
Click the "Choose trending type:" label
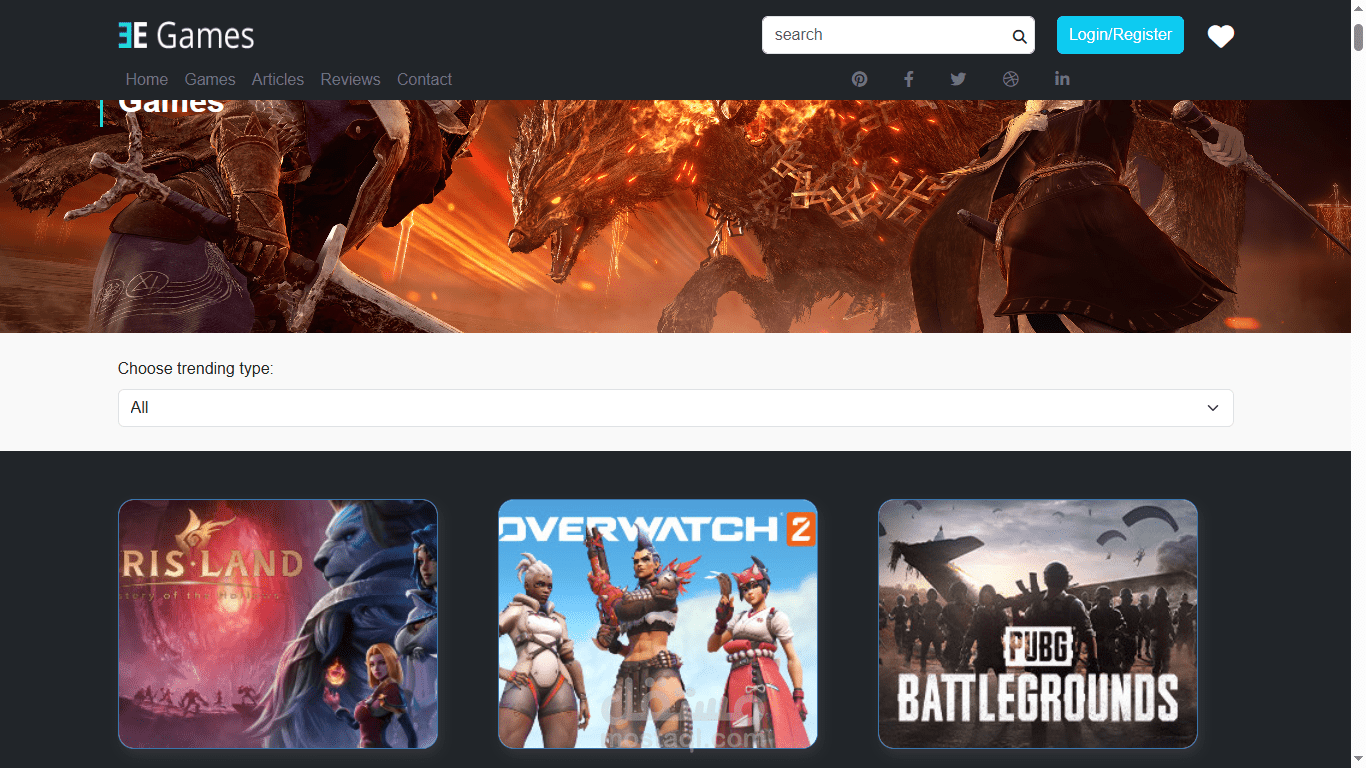[x=196, y=368]
